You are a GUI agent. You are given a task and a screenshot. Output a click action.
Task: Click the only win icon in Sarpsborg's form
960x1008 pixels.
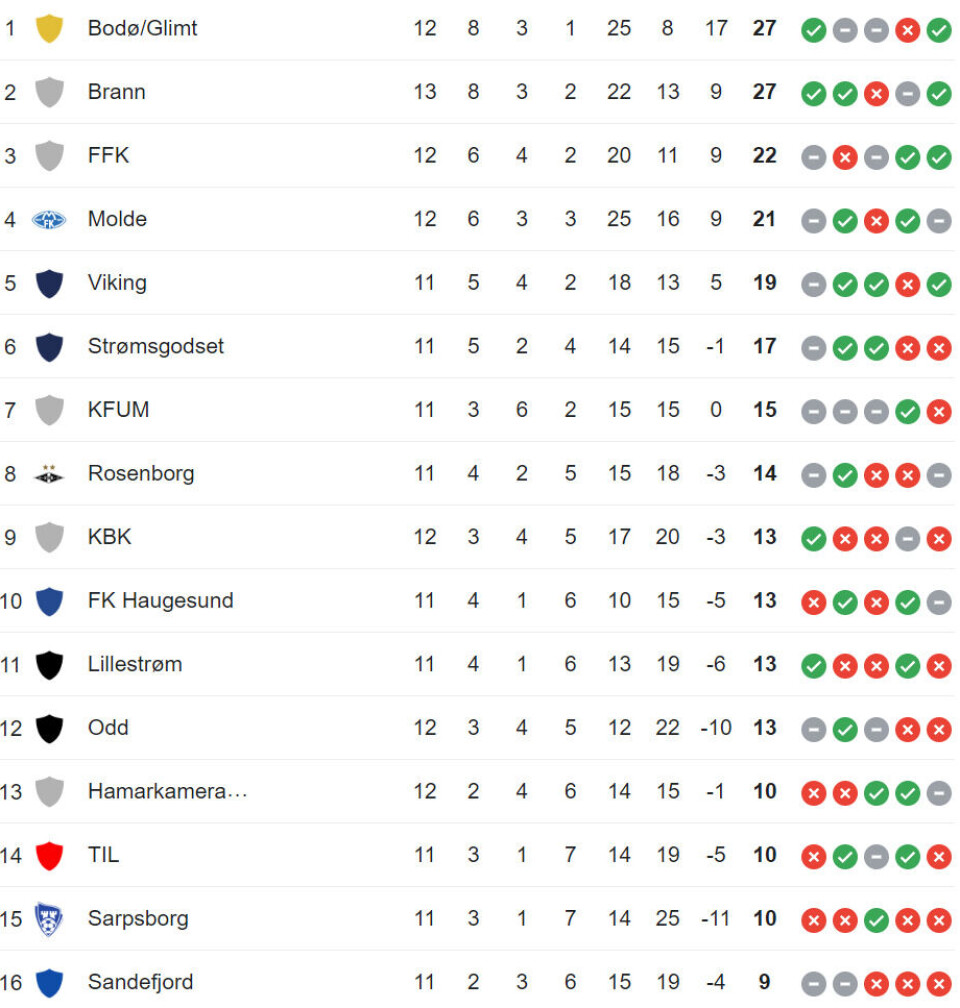[x=876, y=920]
